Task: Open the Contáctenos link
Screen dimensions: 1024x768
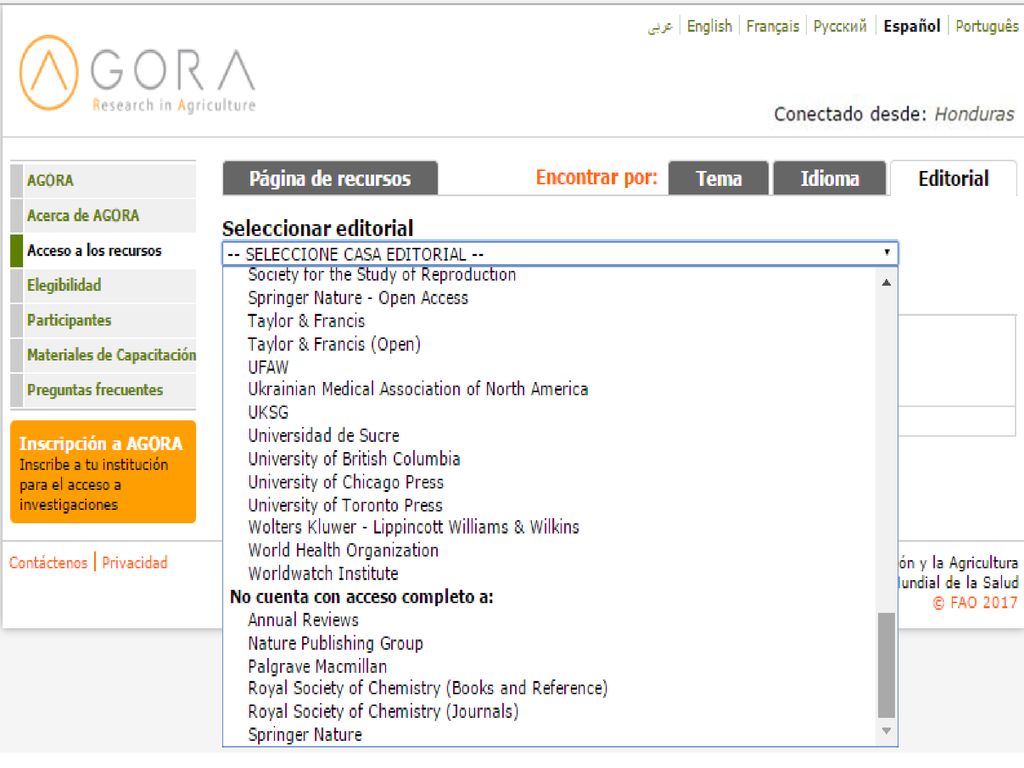Action: pos(48,562)
